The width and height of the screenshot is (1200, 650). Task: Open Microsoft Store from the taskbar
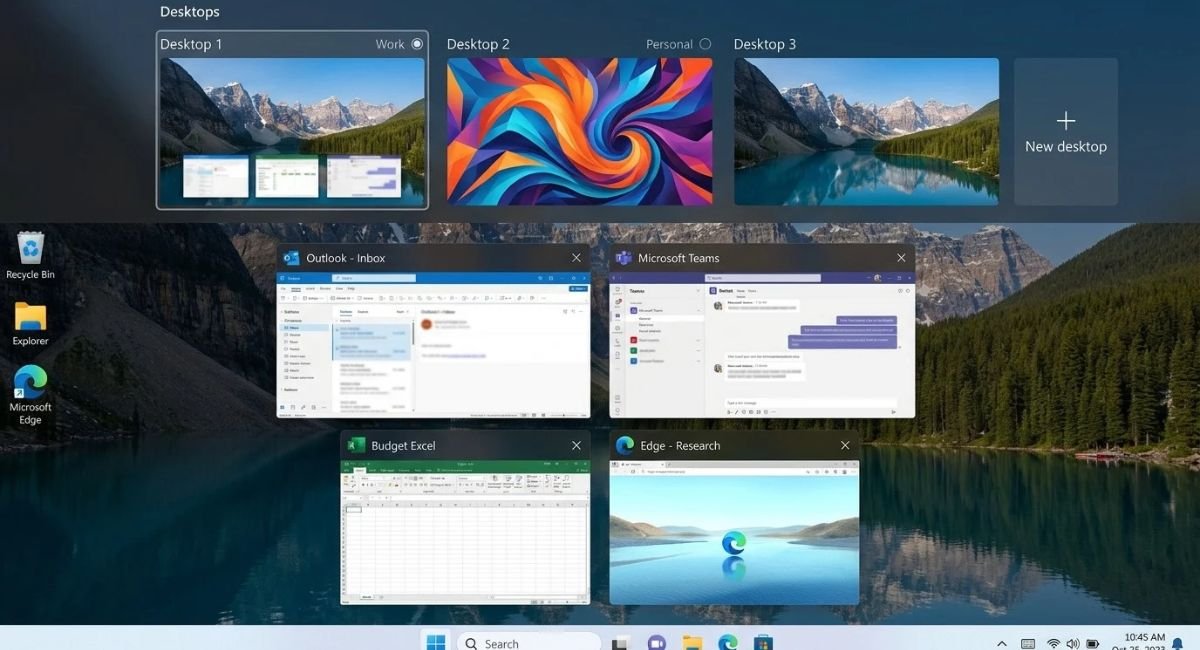(x=764, y=643)
